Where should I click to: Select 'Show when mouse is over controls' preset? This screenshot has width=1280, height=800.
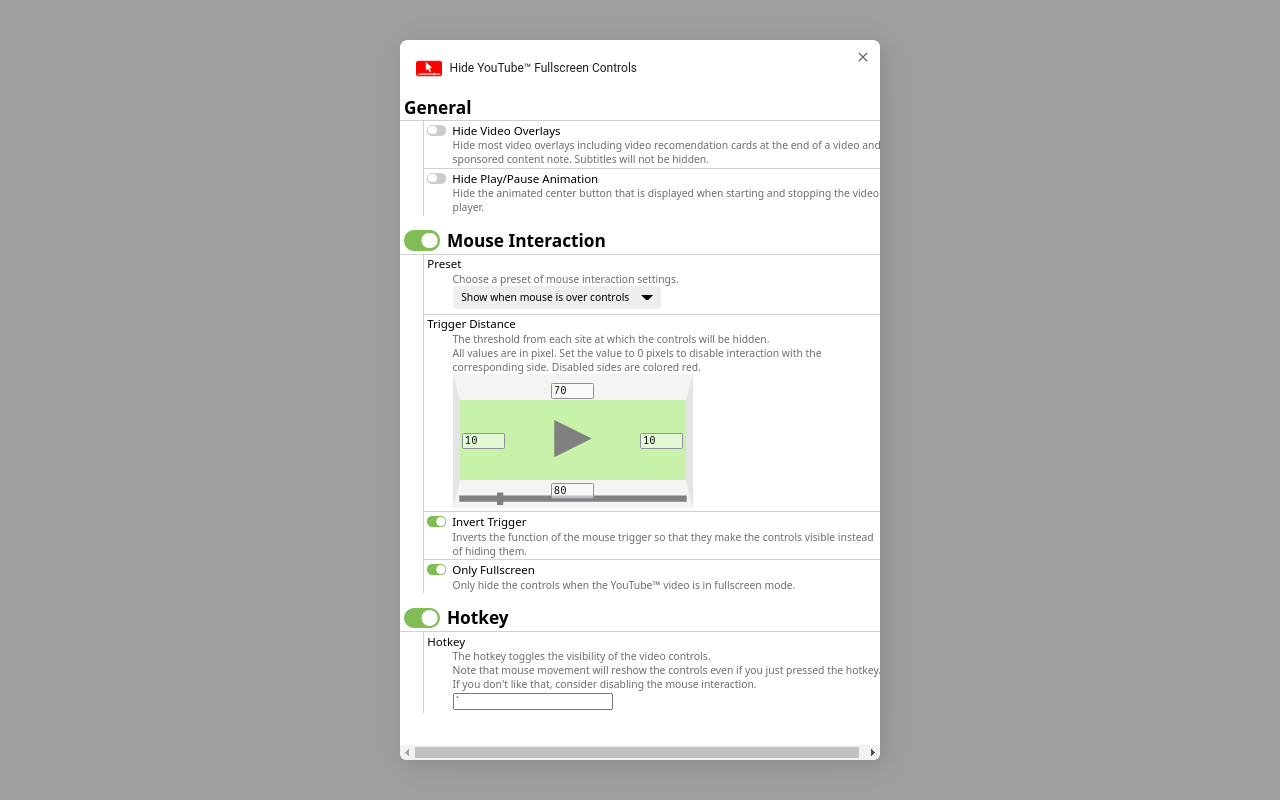click(545, 297)
